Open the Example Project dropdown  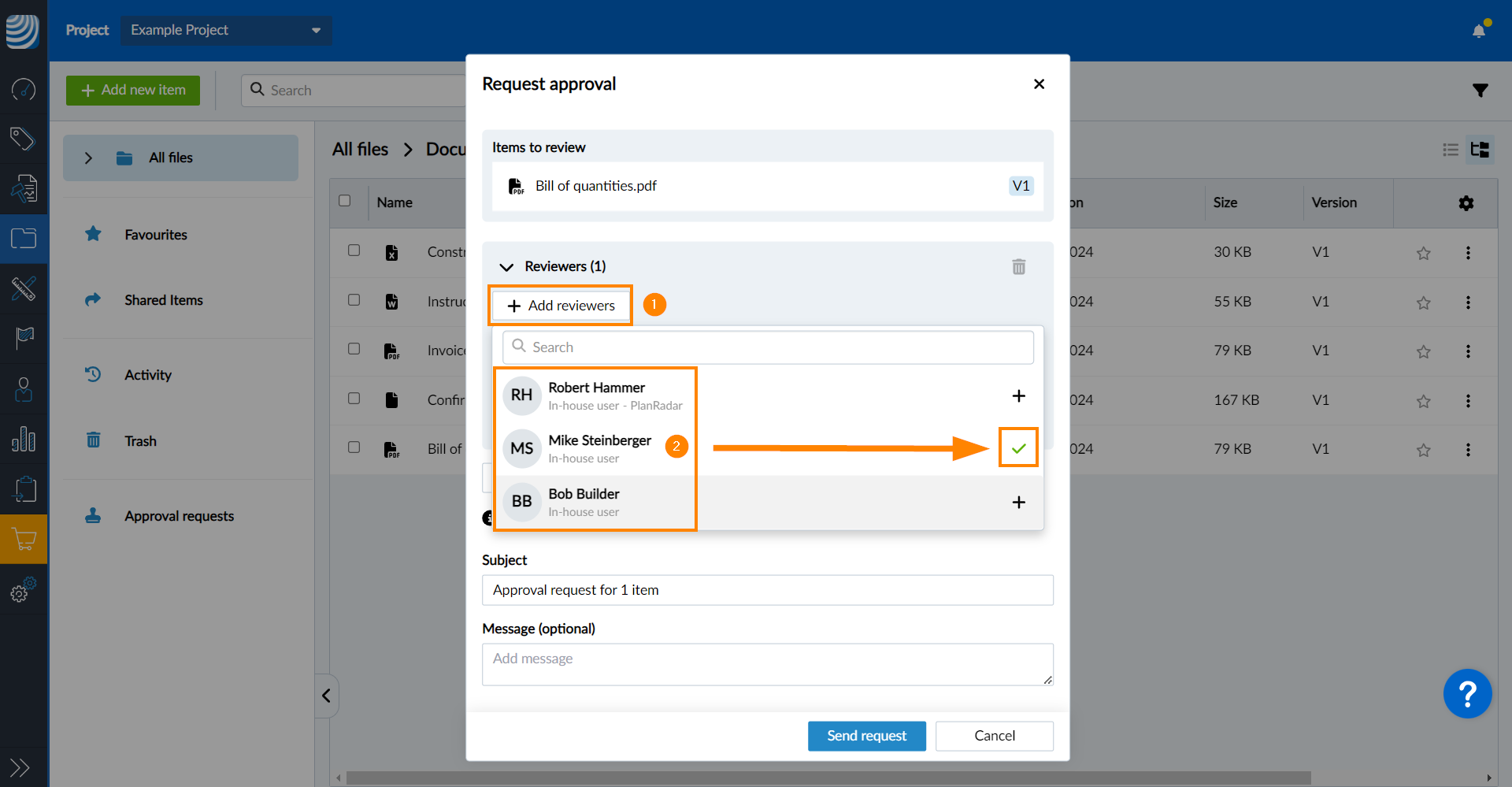[225, 30]
